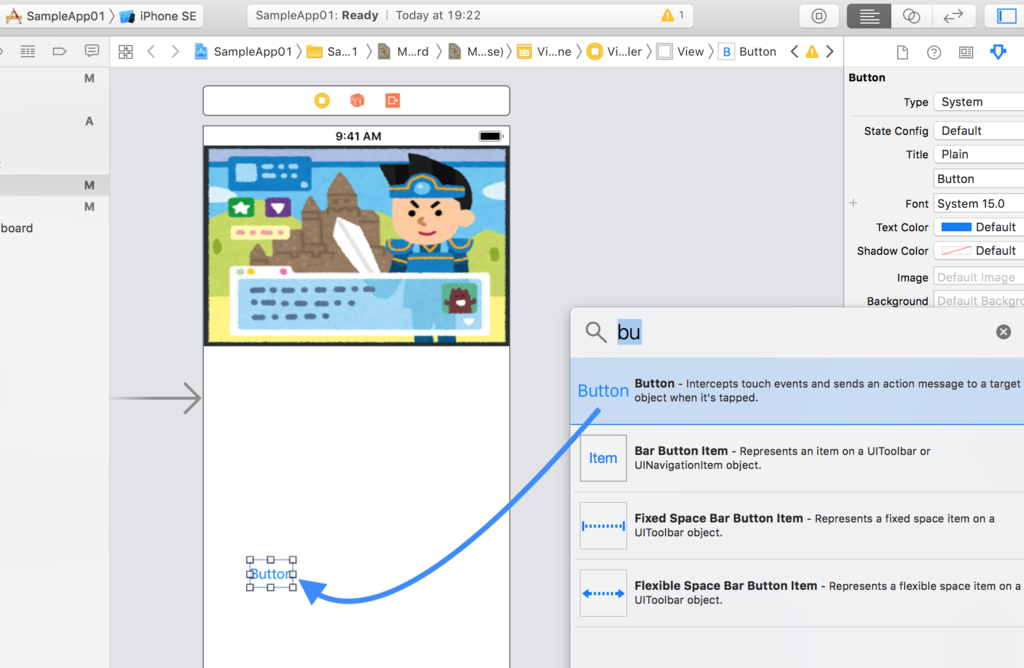This screenshot has width=1024, height=668.
Task: Select Bar Button Item in library
Action: [797, 458]
